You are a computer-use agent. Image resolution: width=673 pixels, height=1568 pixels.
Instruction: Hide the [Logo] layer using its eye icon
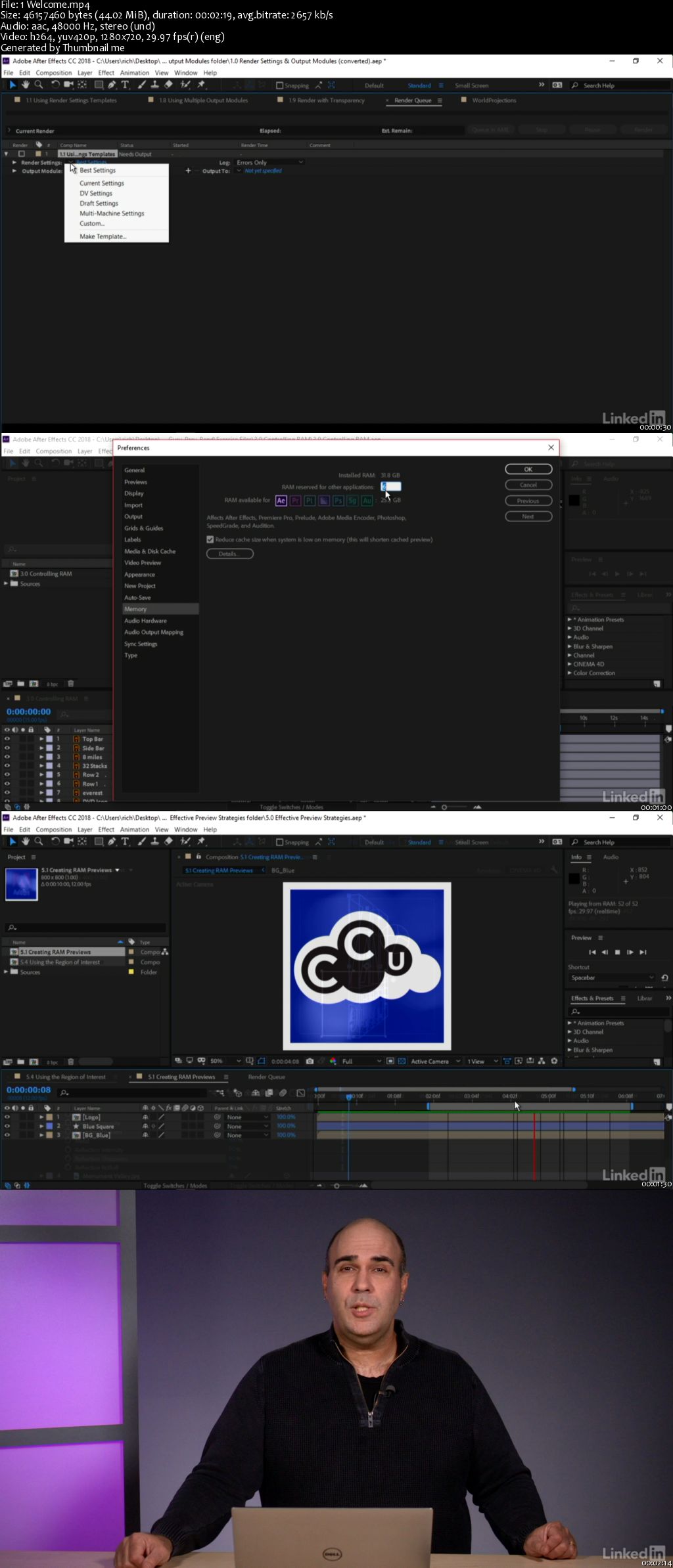[7, 1117]
